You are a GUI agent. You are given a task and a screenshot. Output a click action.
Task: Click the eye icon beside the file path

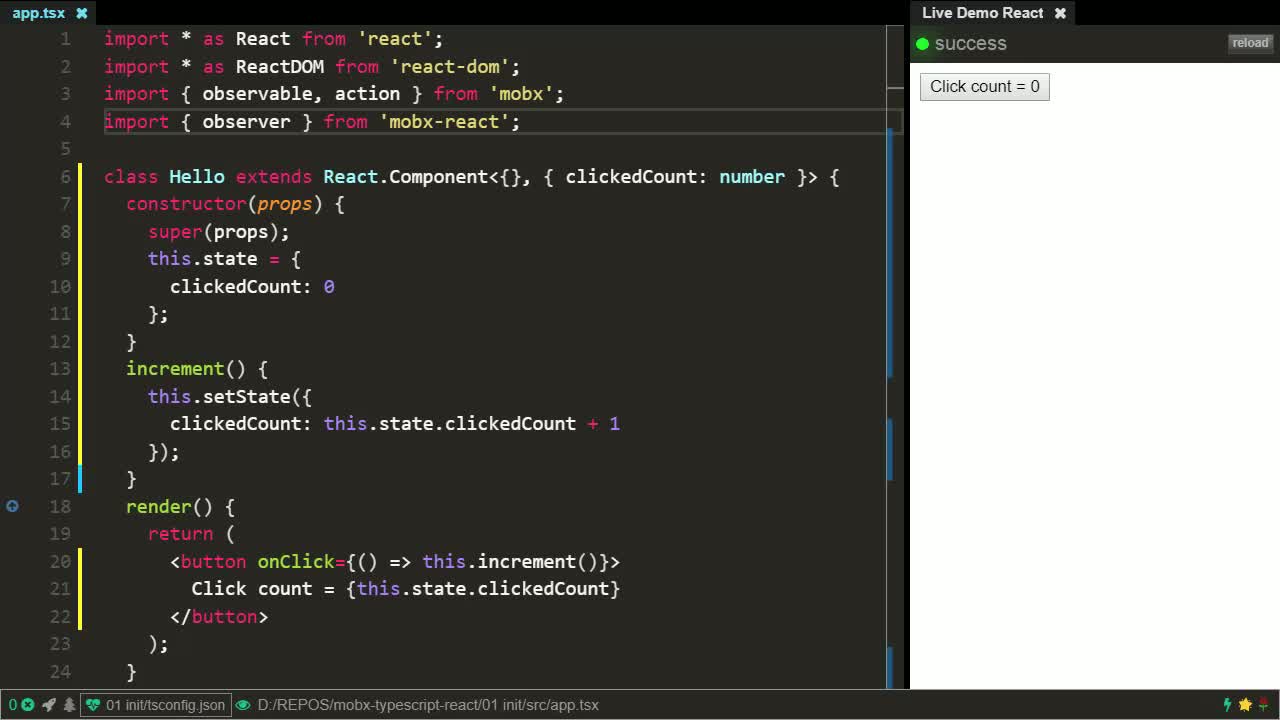pos(243,705)
